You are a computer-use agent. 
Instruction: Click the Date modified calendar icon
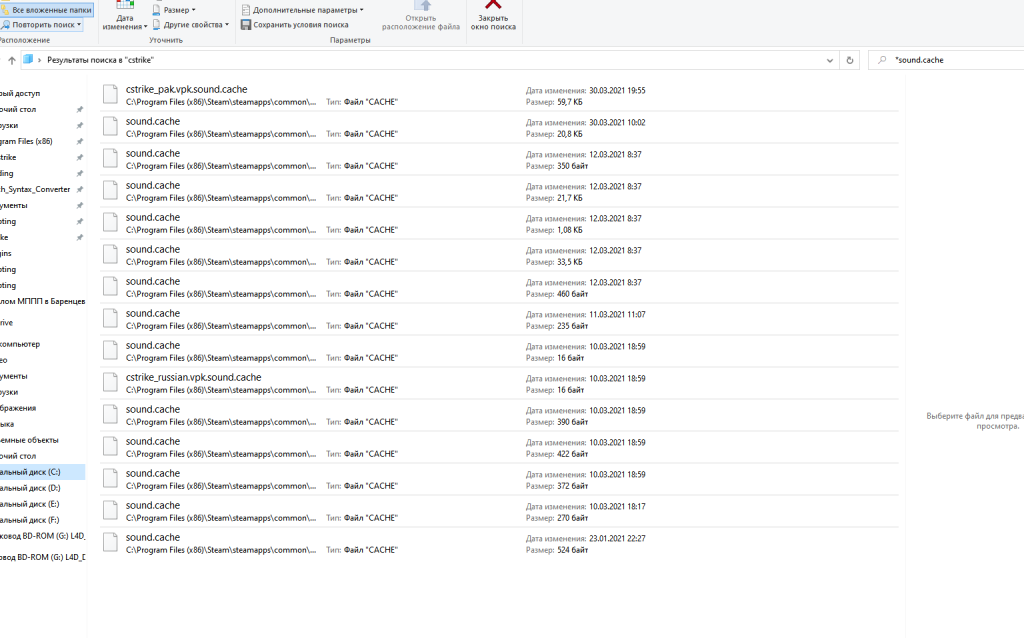pos(125,5)
